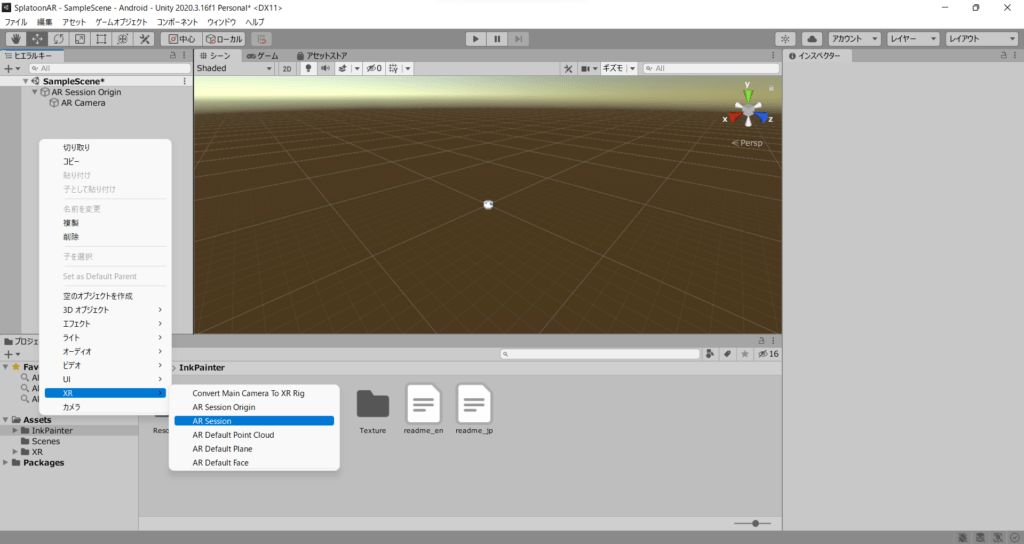Lock the Inspector panel

[x=1003, y=56]
